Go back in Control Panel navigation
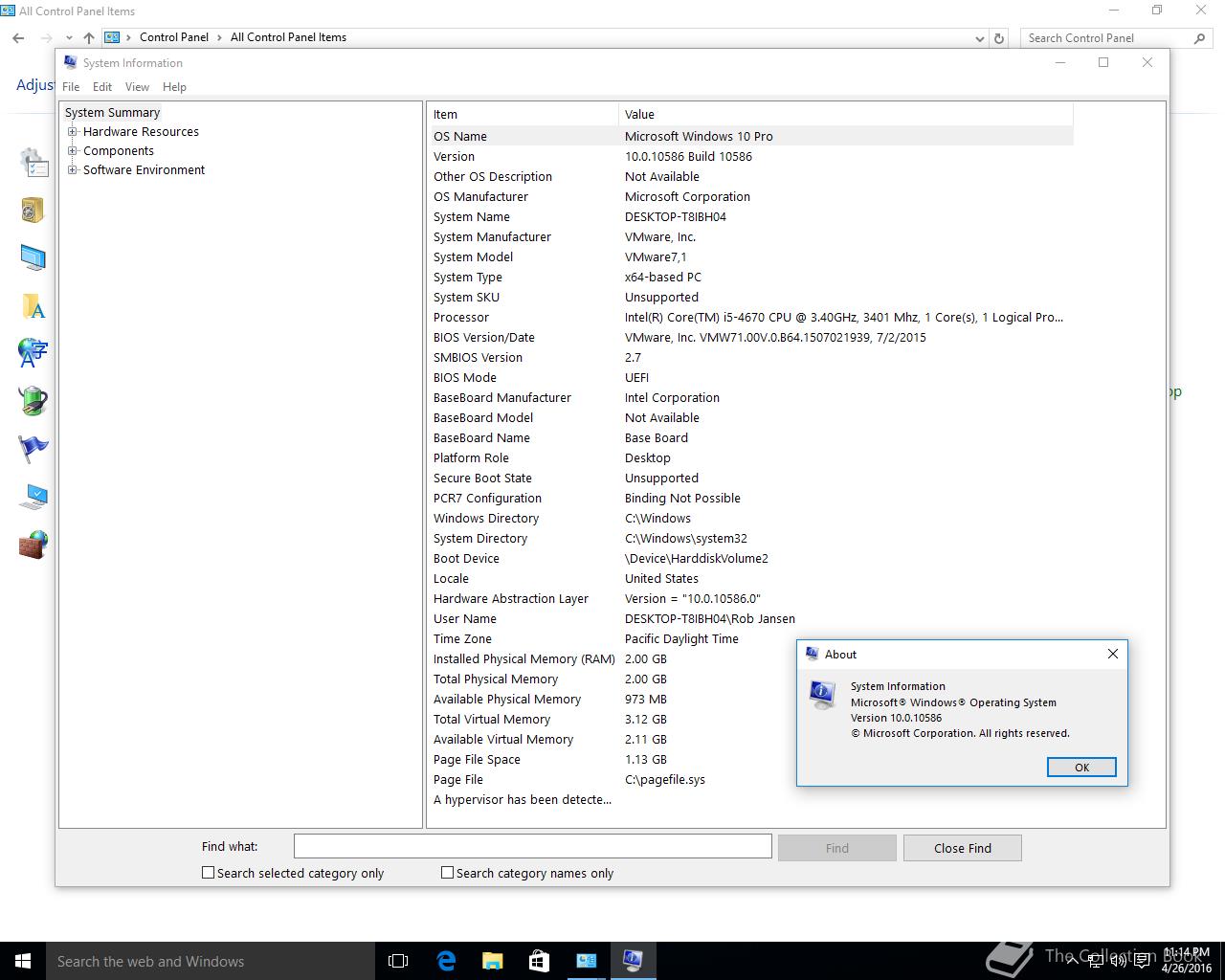Viewport: 1225px width, 980px height. click(18, 37)
